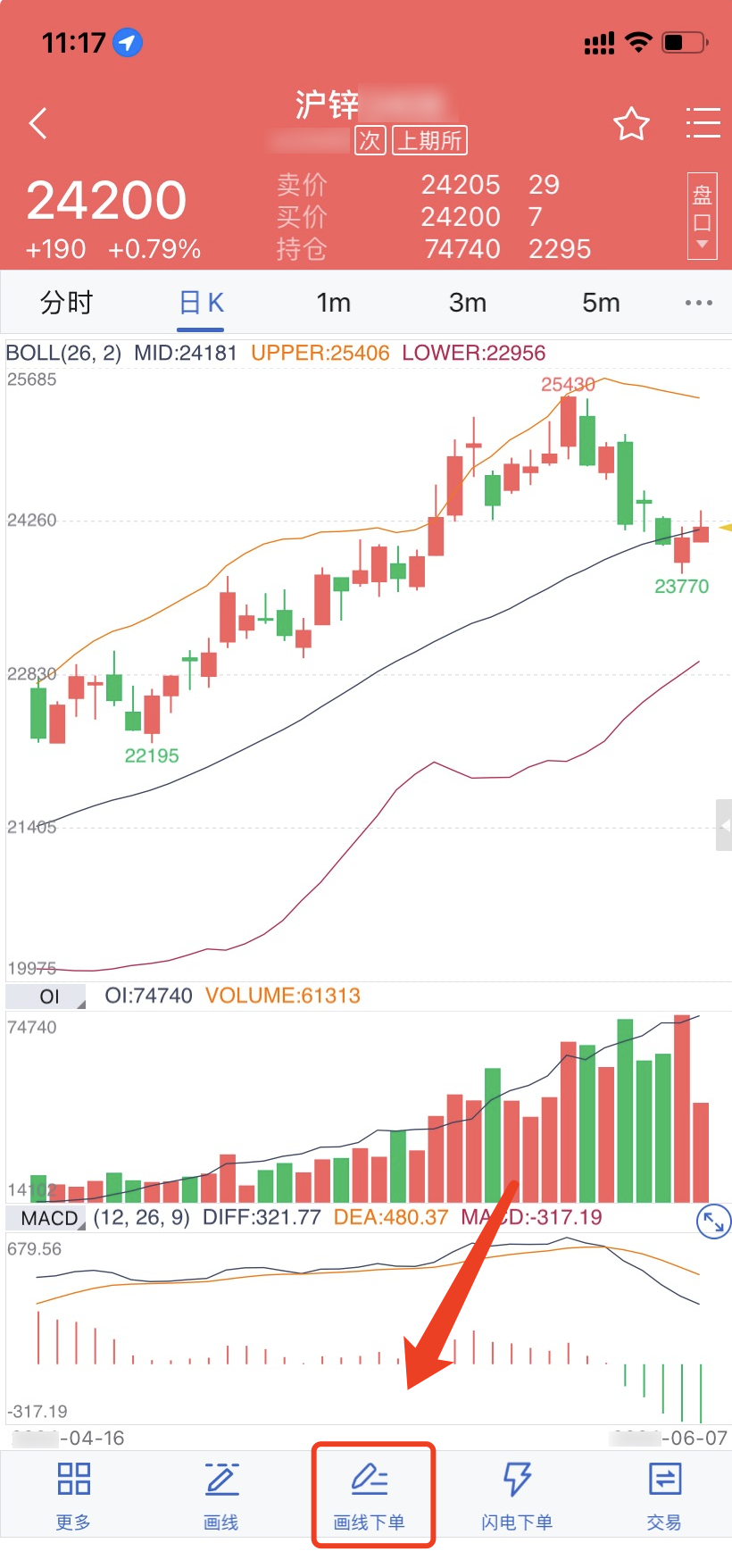The height and width of the screenshot is (1568, 732).
Task: Expand the right-edge side panel handle
Action: pos(724,826)
